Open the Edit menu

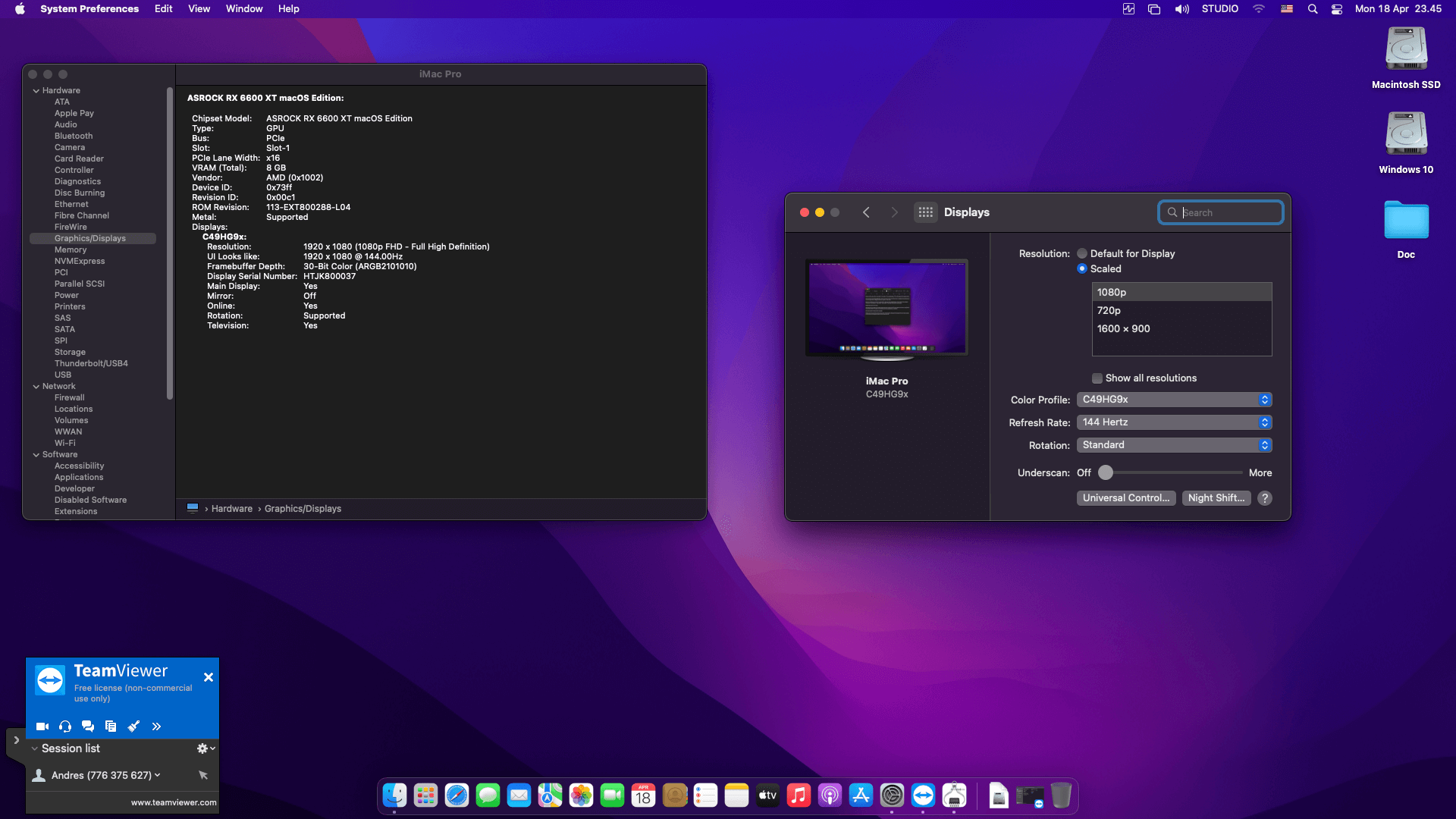(164, 9)
